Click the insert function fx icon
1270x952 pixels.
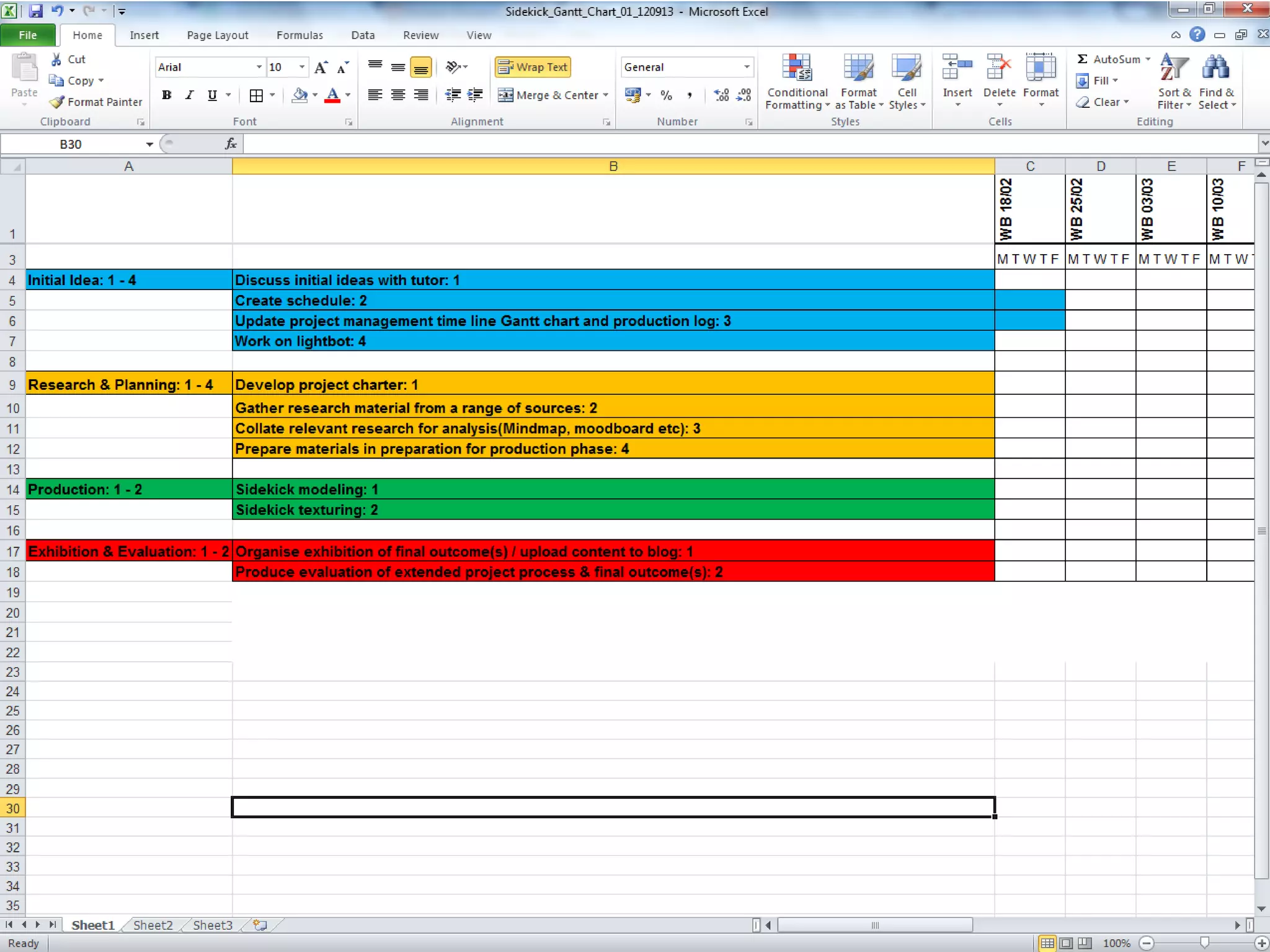point(231,144)
